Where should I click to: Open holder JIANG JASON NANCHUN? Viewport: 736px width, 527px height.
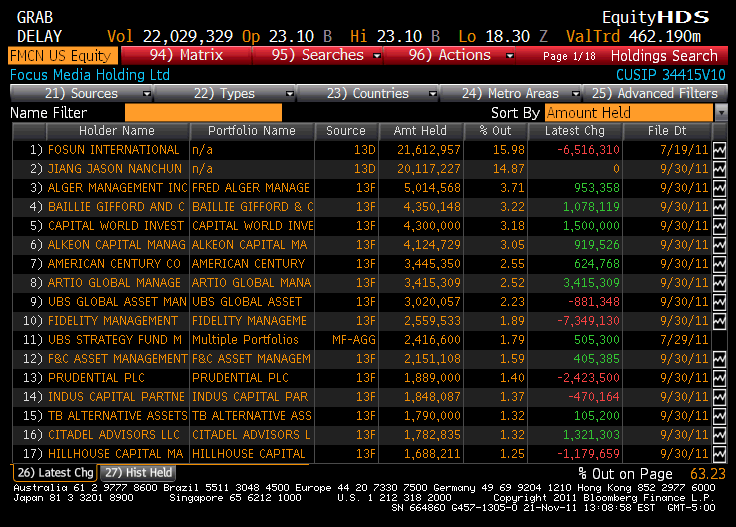(x=115, y=169)
